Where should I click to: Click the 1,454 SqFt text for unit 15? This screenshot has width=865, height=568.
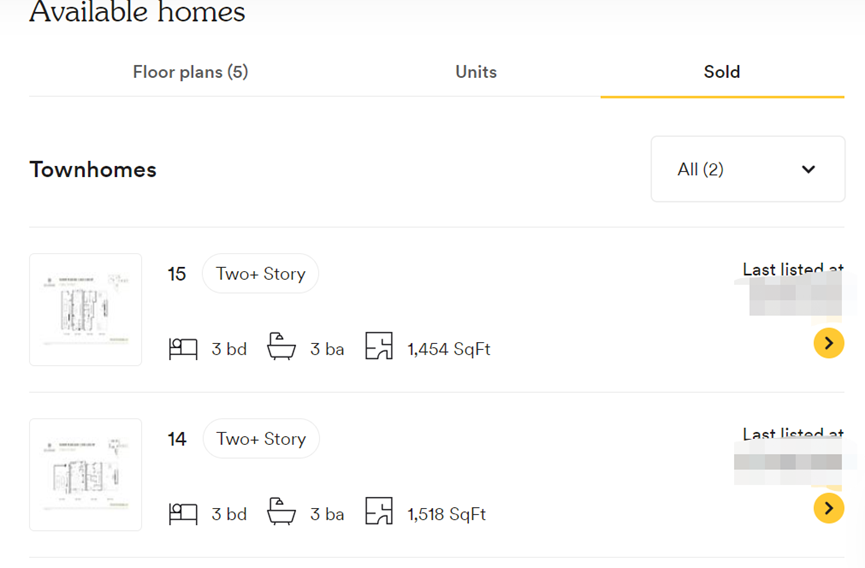pyautogui.click(x=449, y=349)
